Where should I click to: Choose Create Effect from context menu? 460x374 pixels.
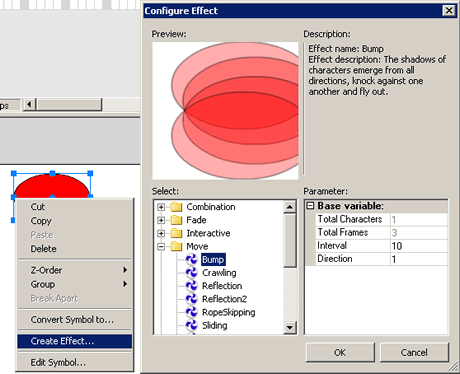[x=75, y=341]
